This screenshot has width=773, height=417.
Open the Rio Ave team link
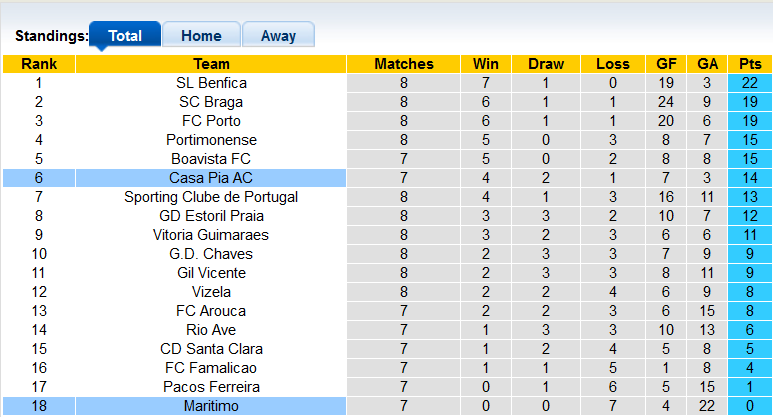(x=211, y=330)
